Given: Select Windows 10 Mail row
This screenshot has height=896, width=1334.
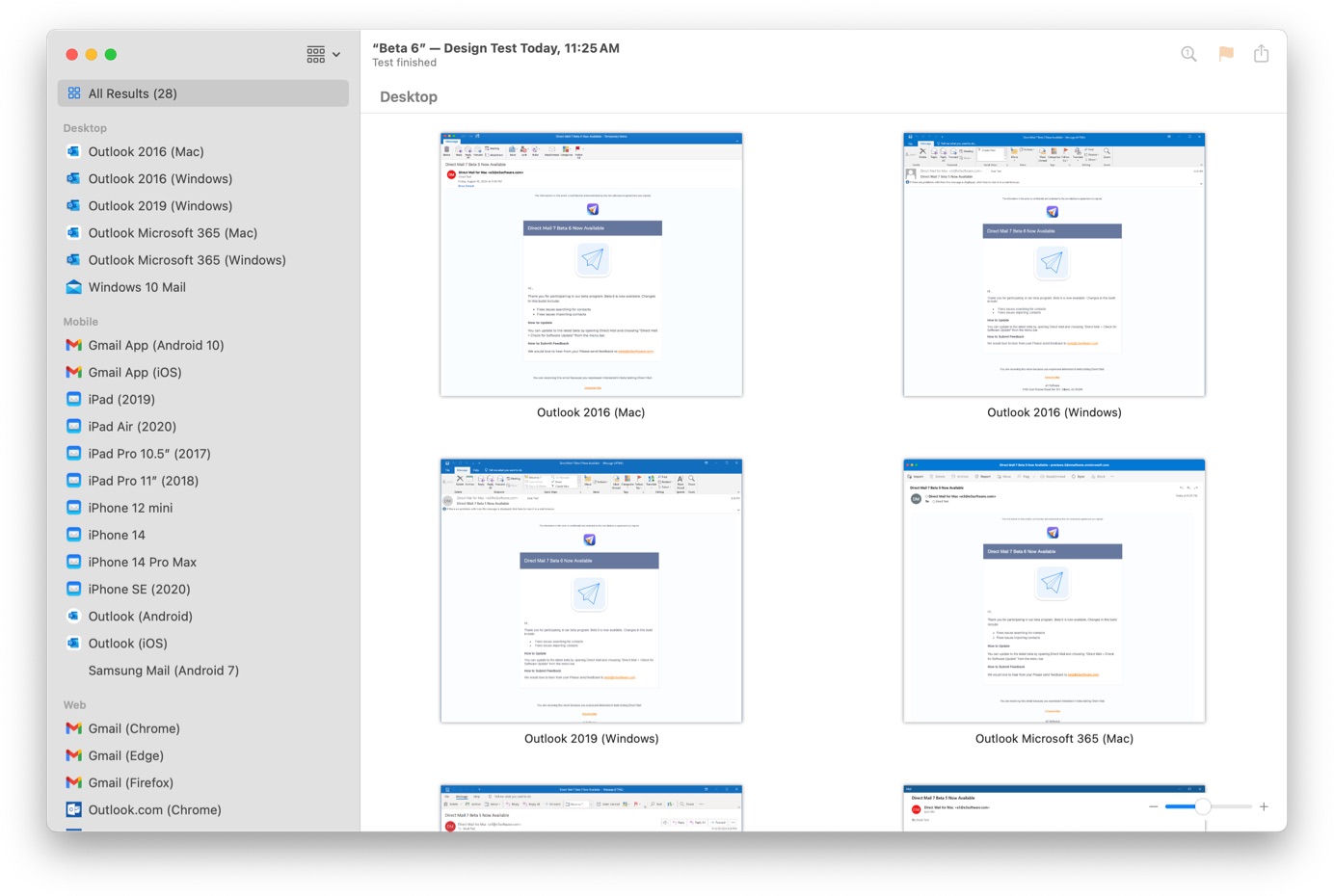Looking at the screenshot, I should (x=203, y=287).
